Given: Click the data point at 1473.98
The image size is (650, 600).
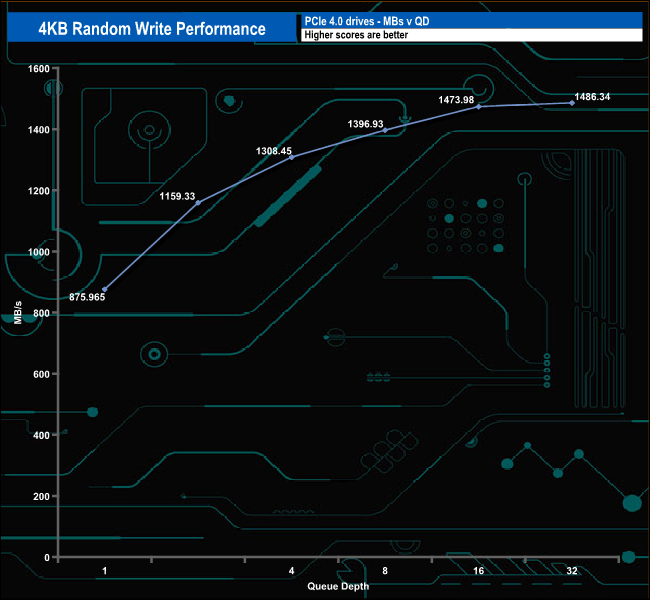Looking at the screenshot, I should click(x=478, y=106).
